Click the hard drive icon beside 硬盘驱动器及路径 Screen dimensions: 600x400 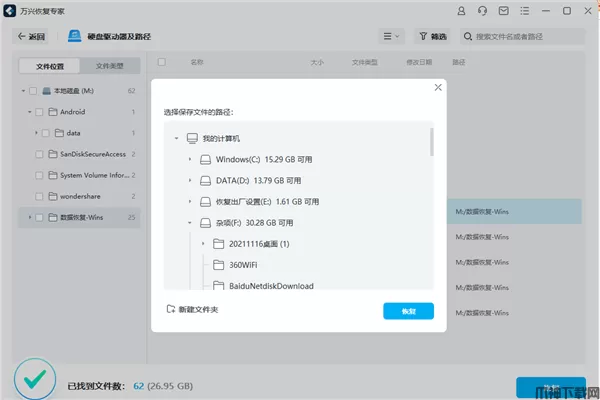pyautogui.click(x=75, y=36)
